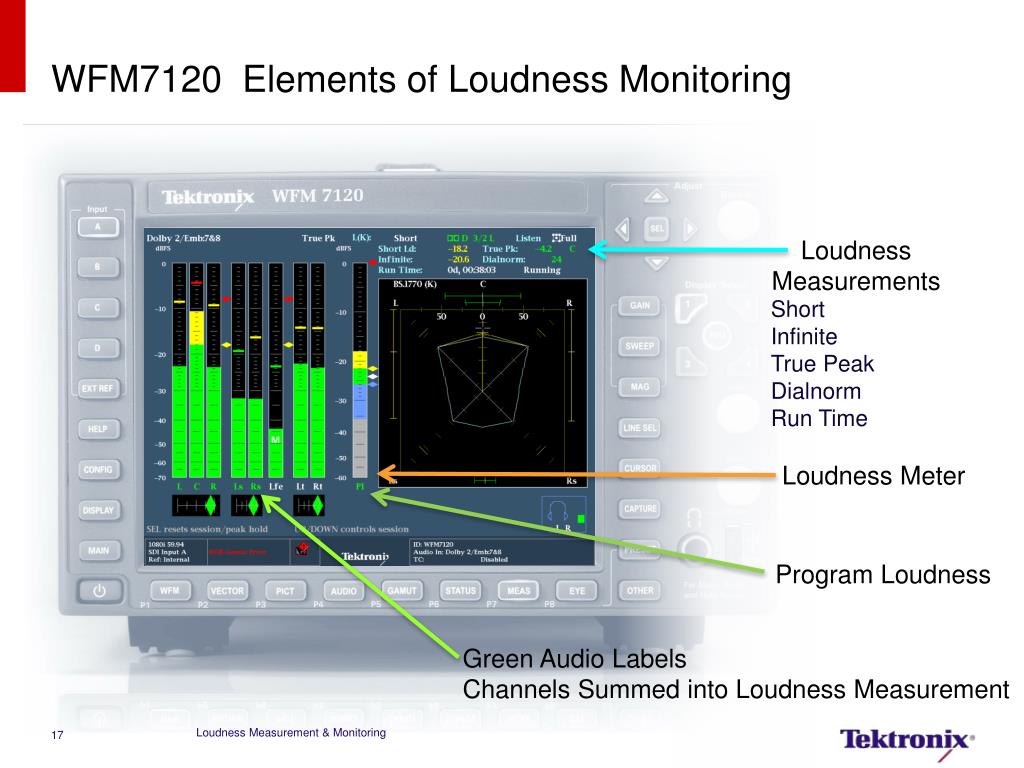The image size is (1024, 768).
Task: Select display tile 3 button
Action: (690, 361)
